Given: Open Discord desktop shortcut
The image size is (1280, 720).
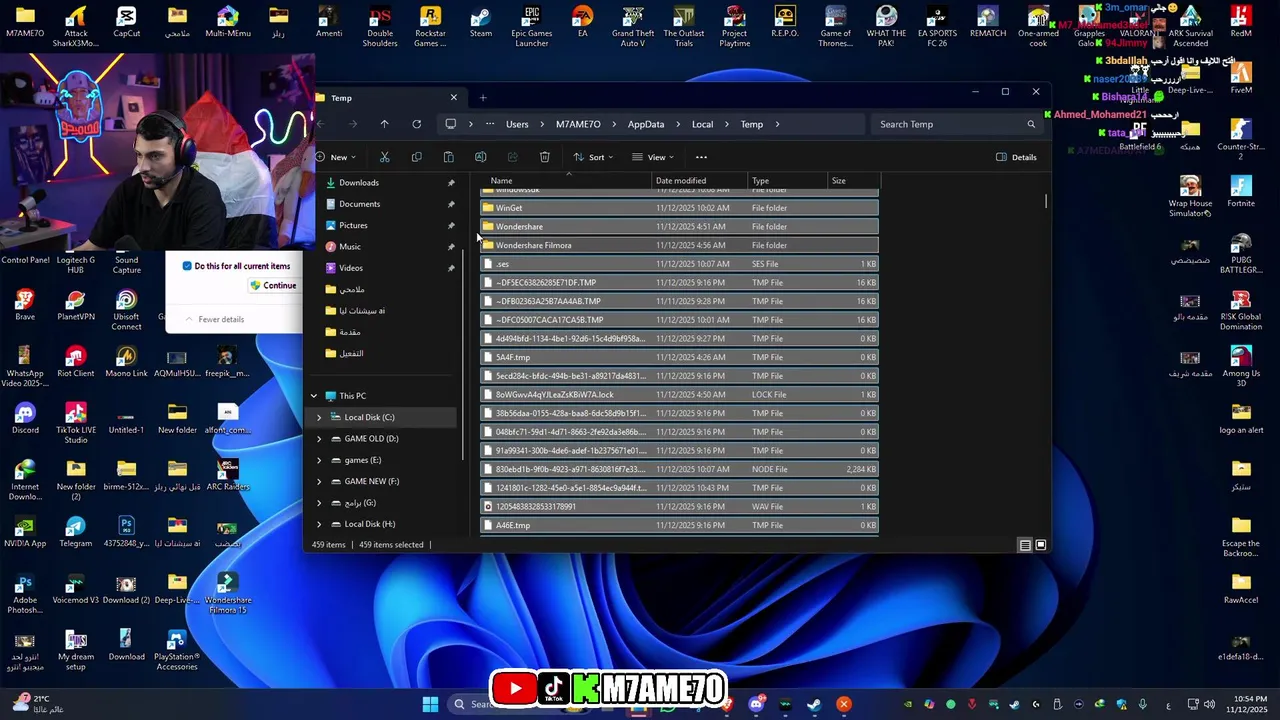Looking at the screenshot, I should [x=25, y=418].
